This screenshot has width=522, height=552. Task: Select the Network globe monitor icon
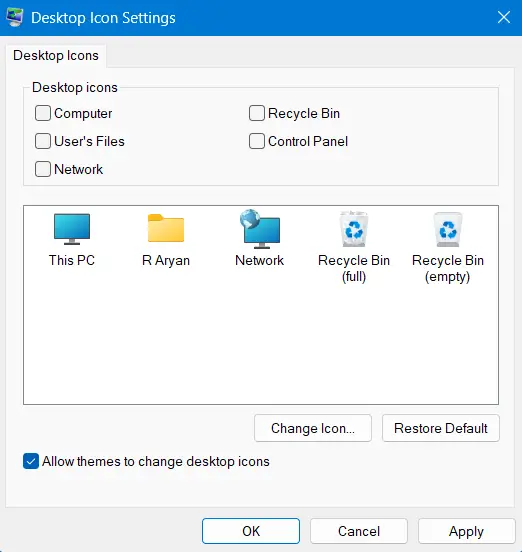[x=260, y=229]
